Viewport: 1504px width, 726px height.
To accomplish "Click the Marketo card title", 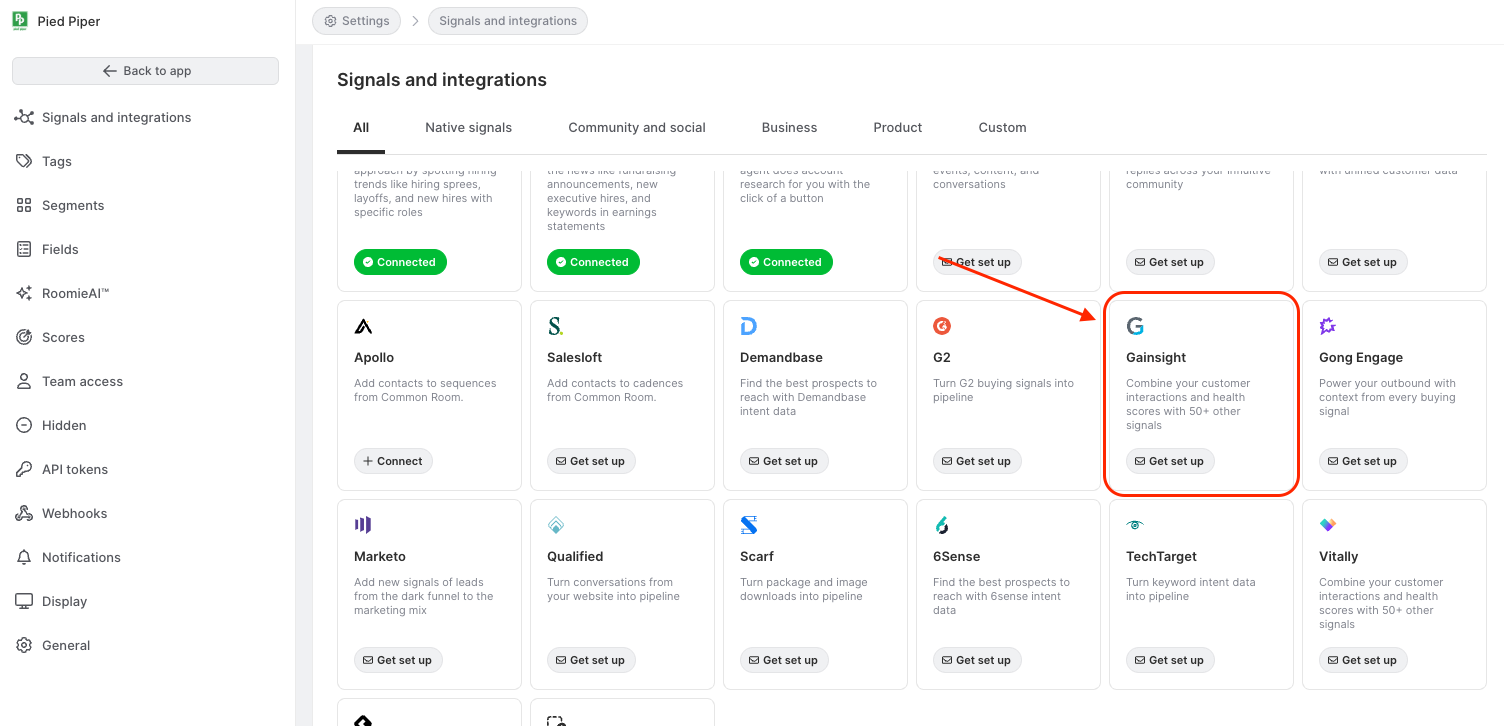I will point(380,556).
